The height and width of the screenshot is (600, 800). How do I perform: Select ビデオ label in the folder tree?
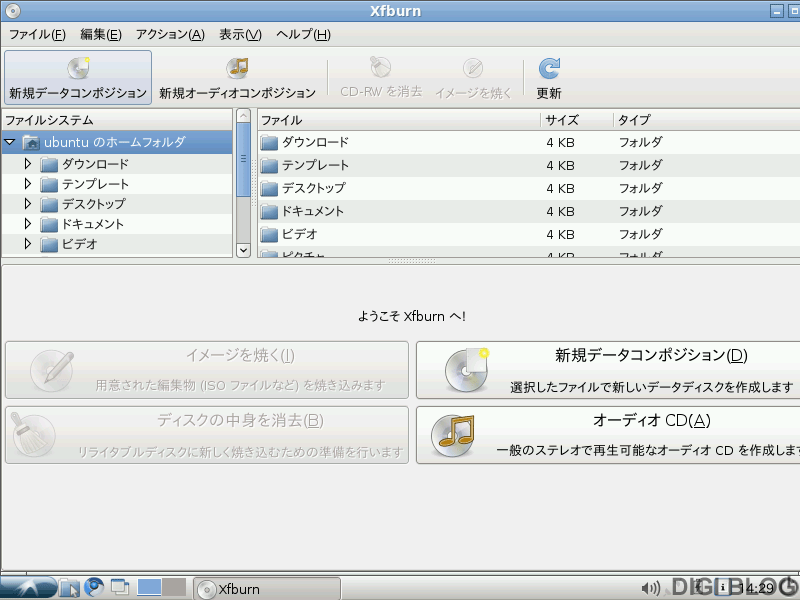tap(79, 244)
